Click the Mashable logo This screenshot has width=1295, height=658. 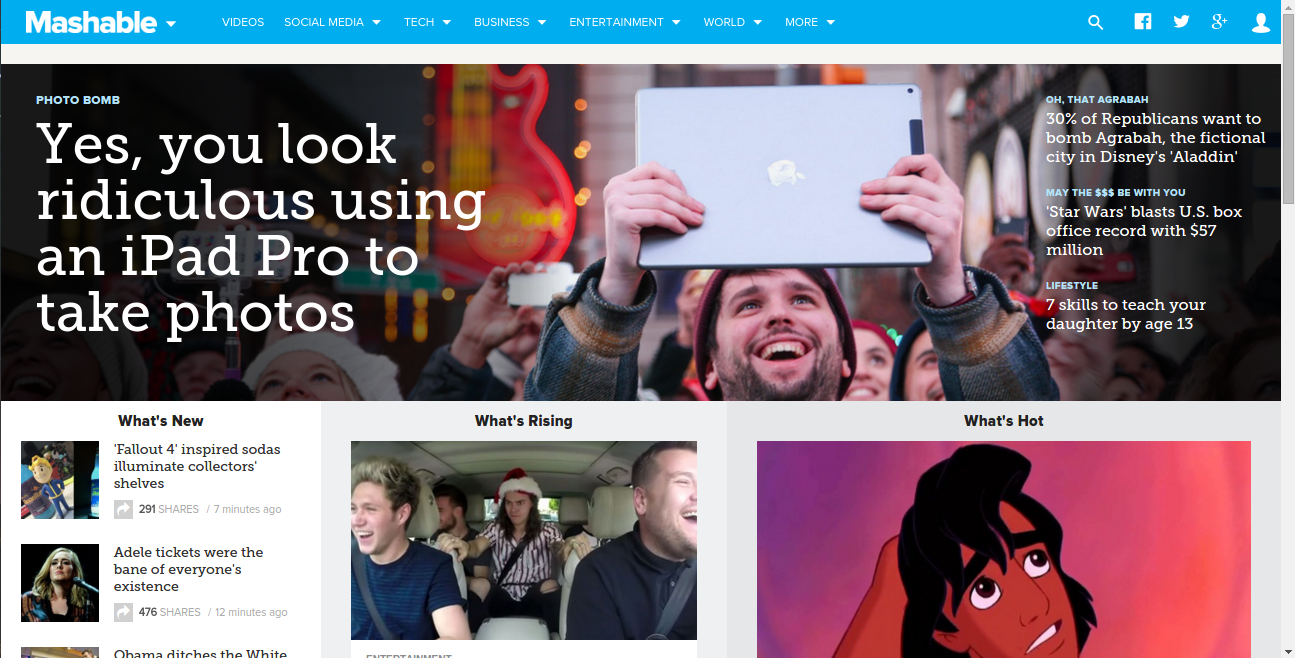91,22
